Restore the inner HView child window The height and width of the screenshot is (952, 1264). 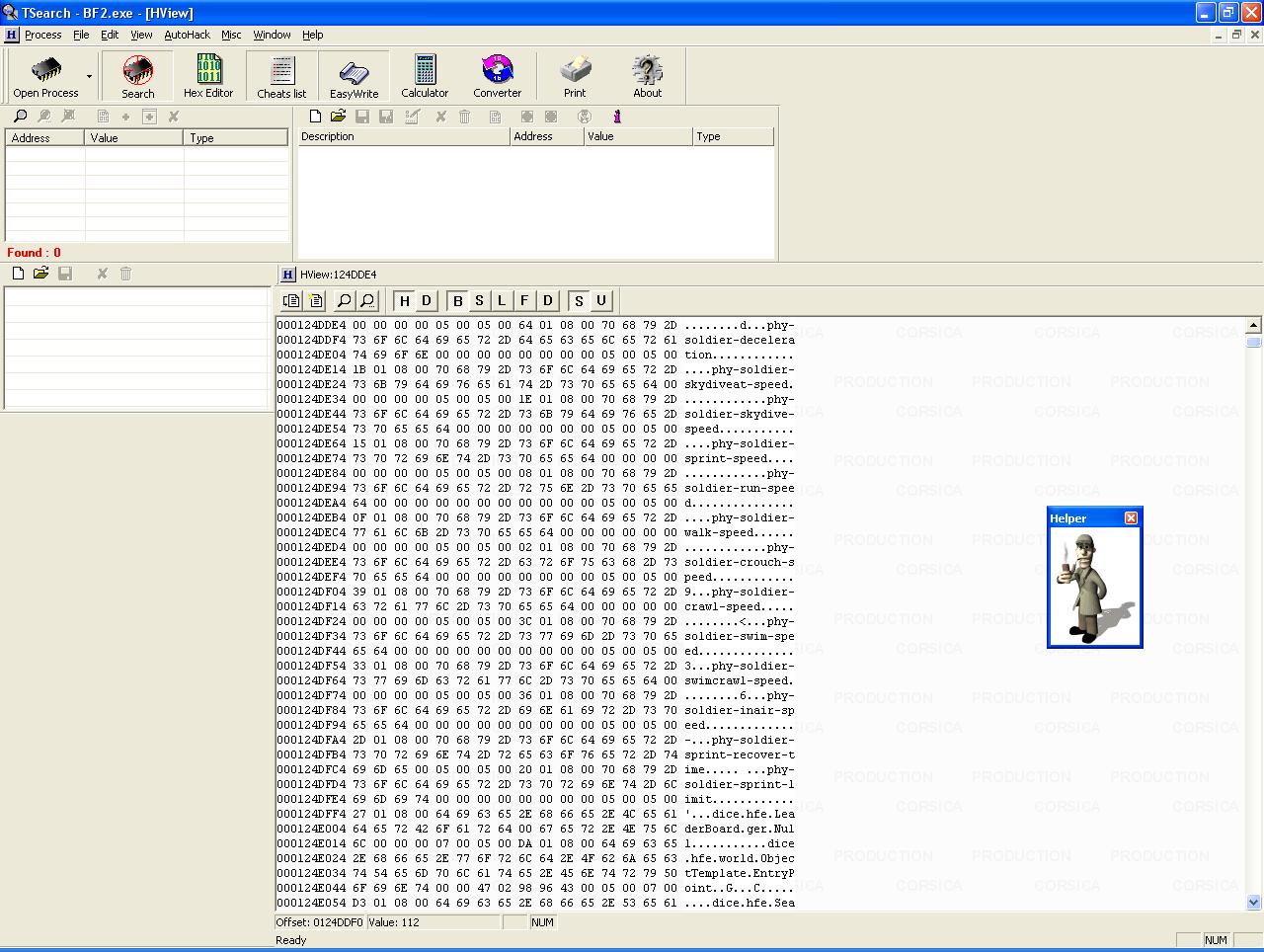(x=1235, y=35)
